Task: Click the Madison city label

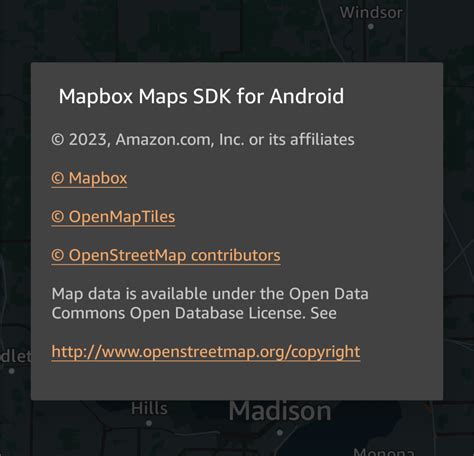Action: coord(280,411)
